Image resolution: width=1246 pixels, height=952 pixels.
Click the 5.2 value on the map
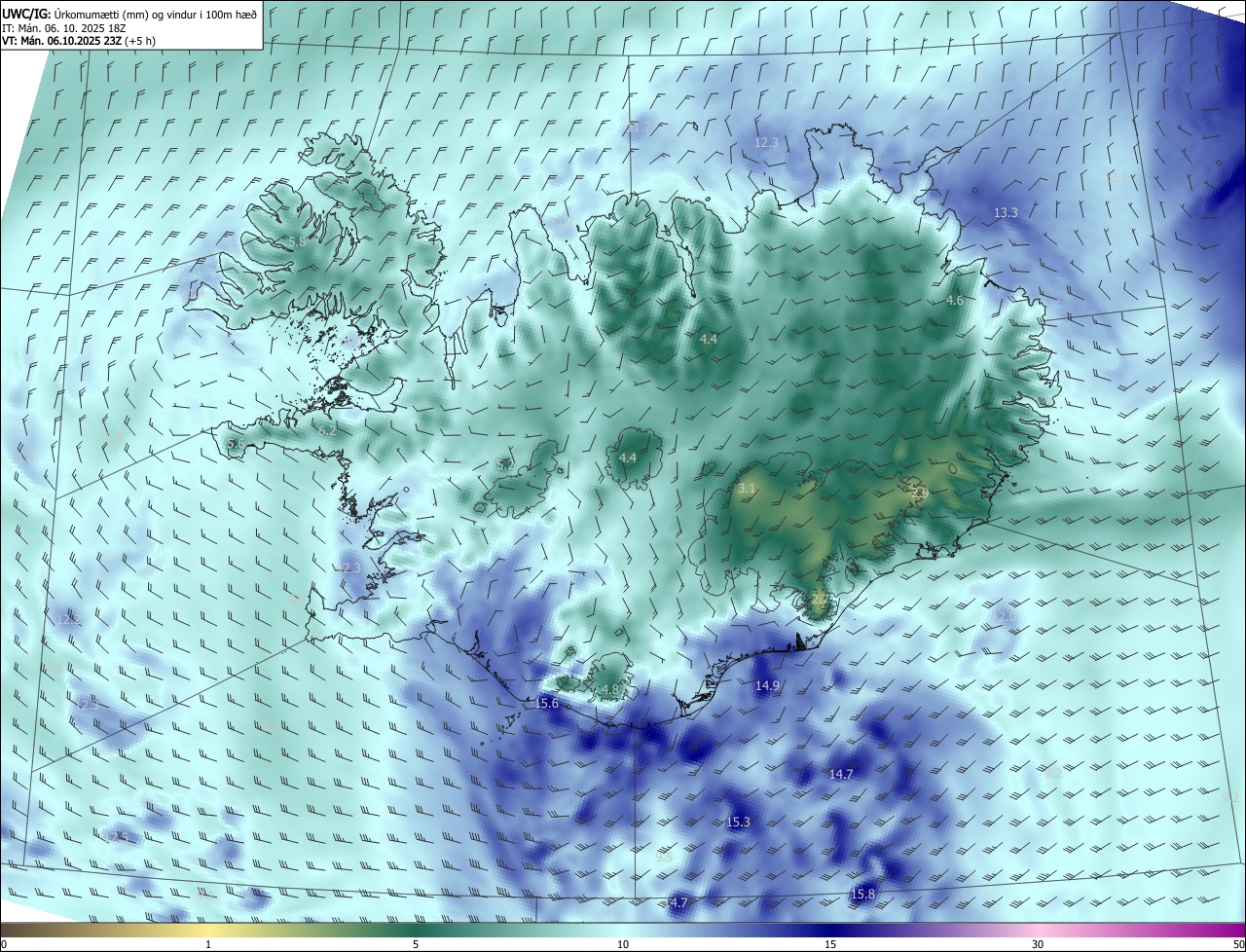(505, 465)
